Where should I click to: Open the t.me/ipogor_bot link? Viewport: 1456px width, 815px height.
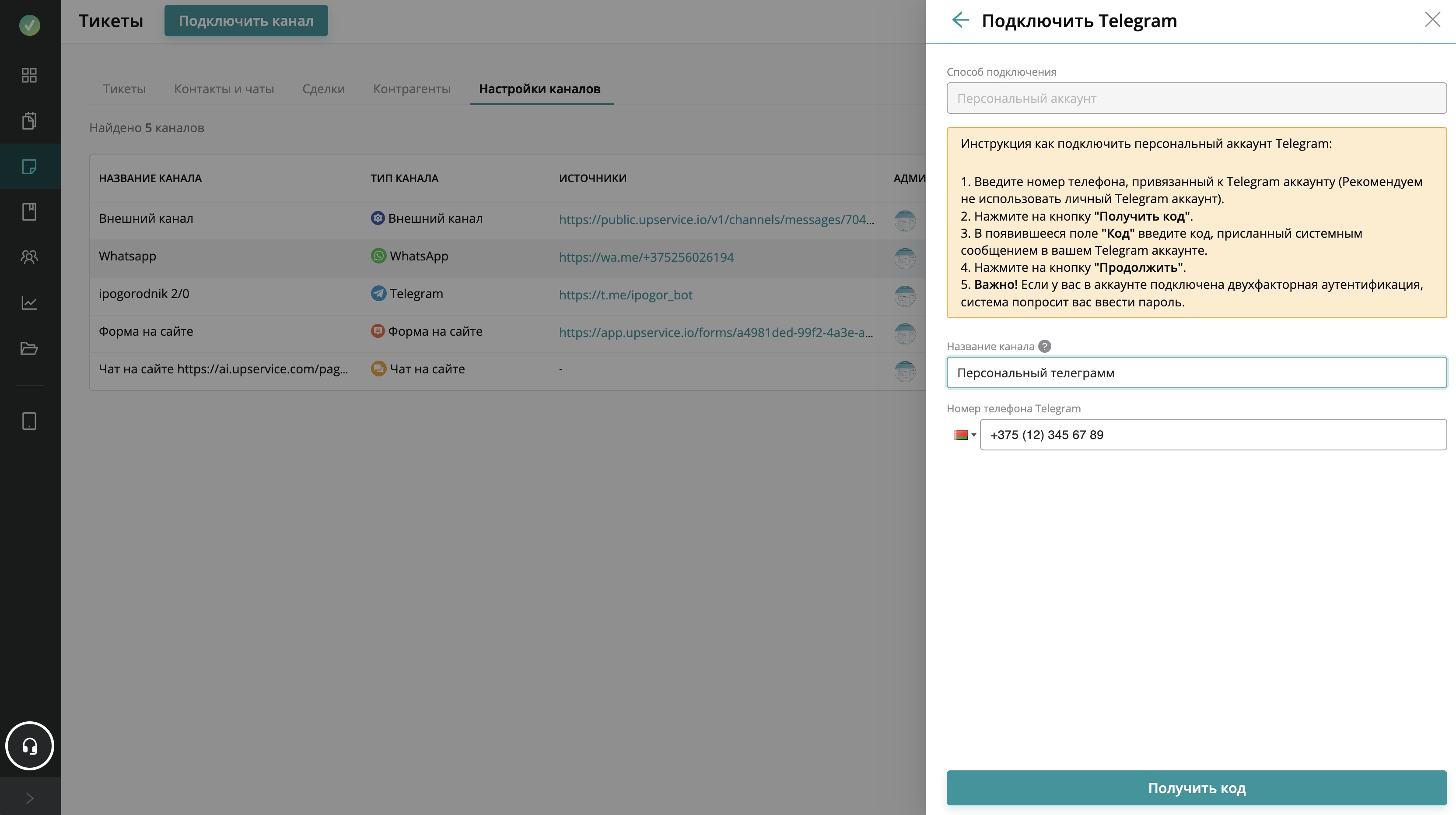pyautogui.click(x=626, y=295)
